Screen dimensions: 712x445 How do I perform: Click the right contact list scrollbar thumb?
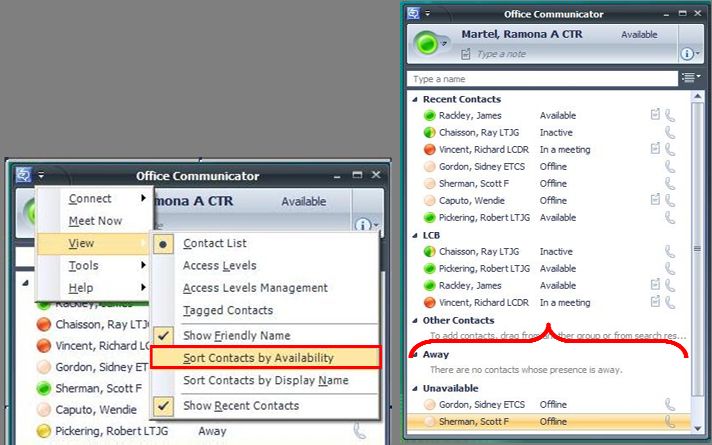click(697, 248)
